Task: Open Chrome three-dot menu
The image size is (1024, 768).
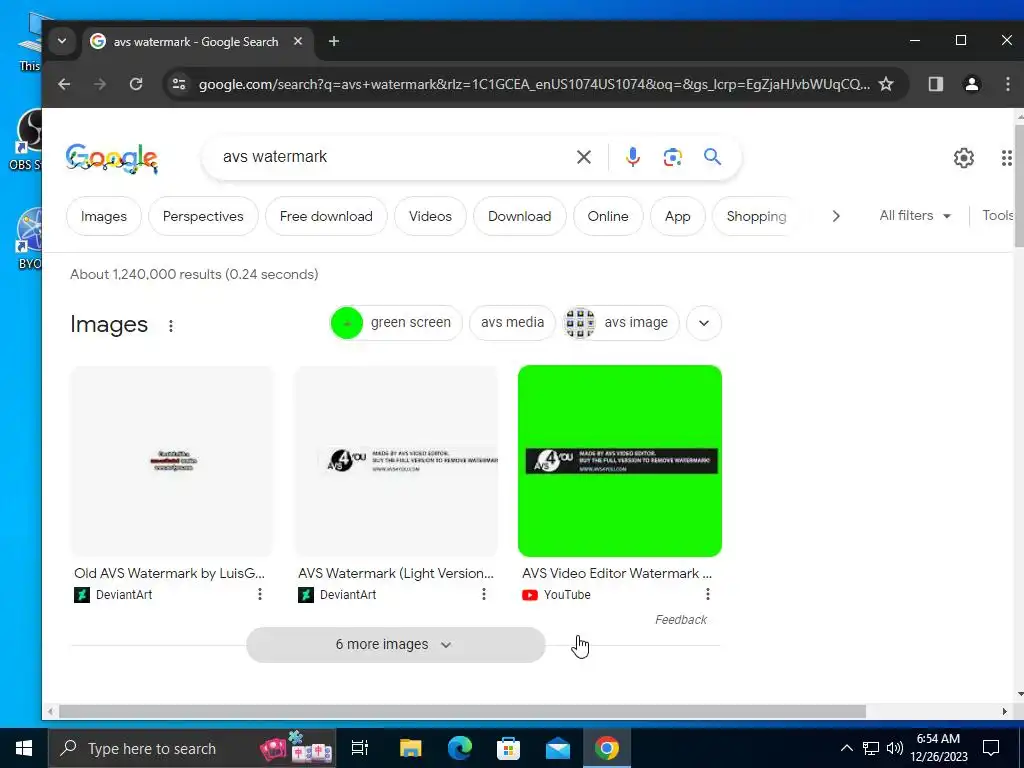Action: [x=1008, y=84]
